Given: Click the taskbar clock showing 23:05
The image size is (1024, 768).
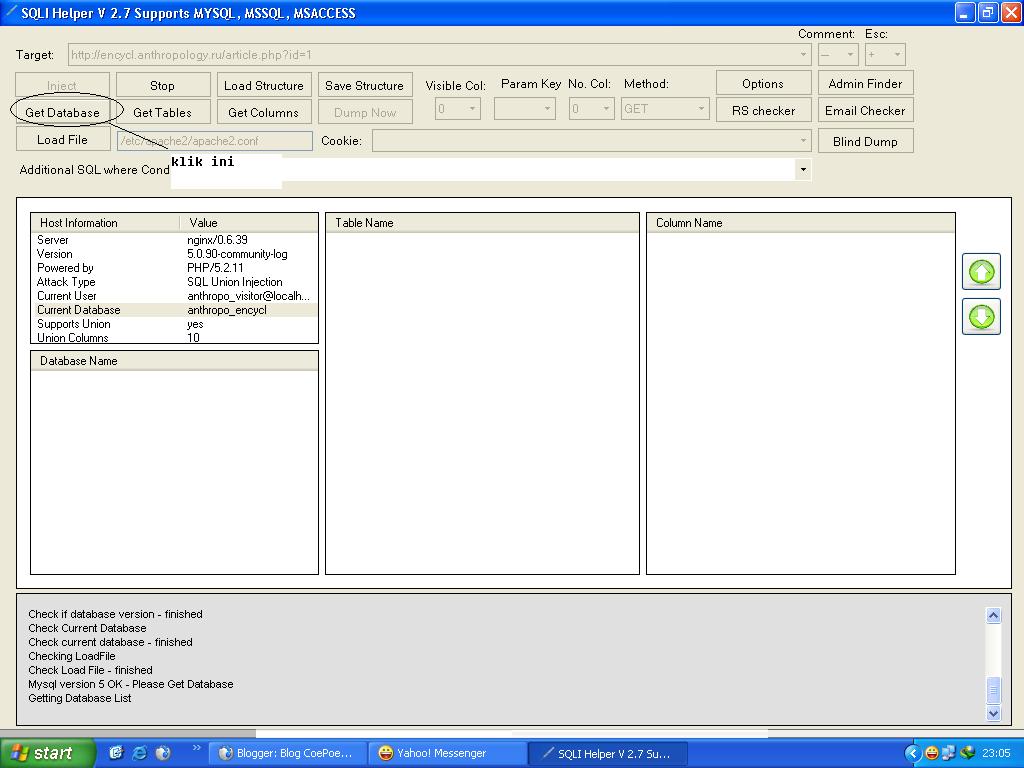Looking at the screenshot, I should tap(997, 753).
